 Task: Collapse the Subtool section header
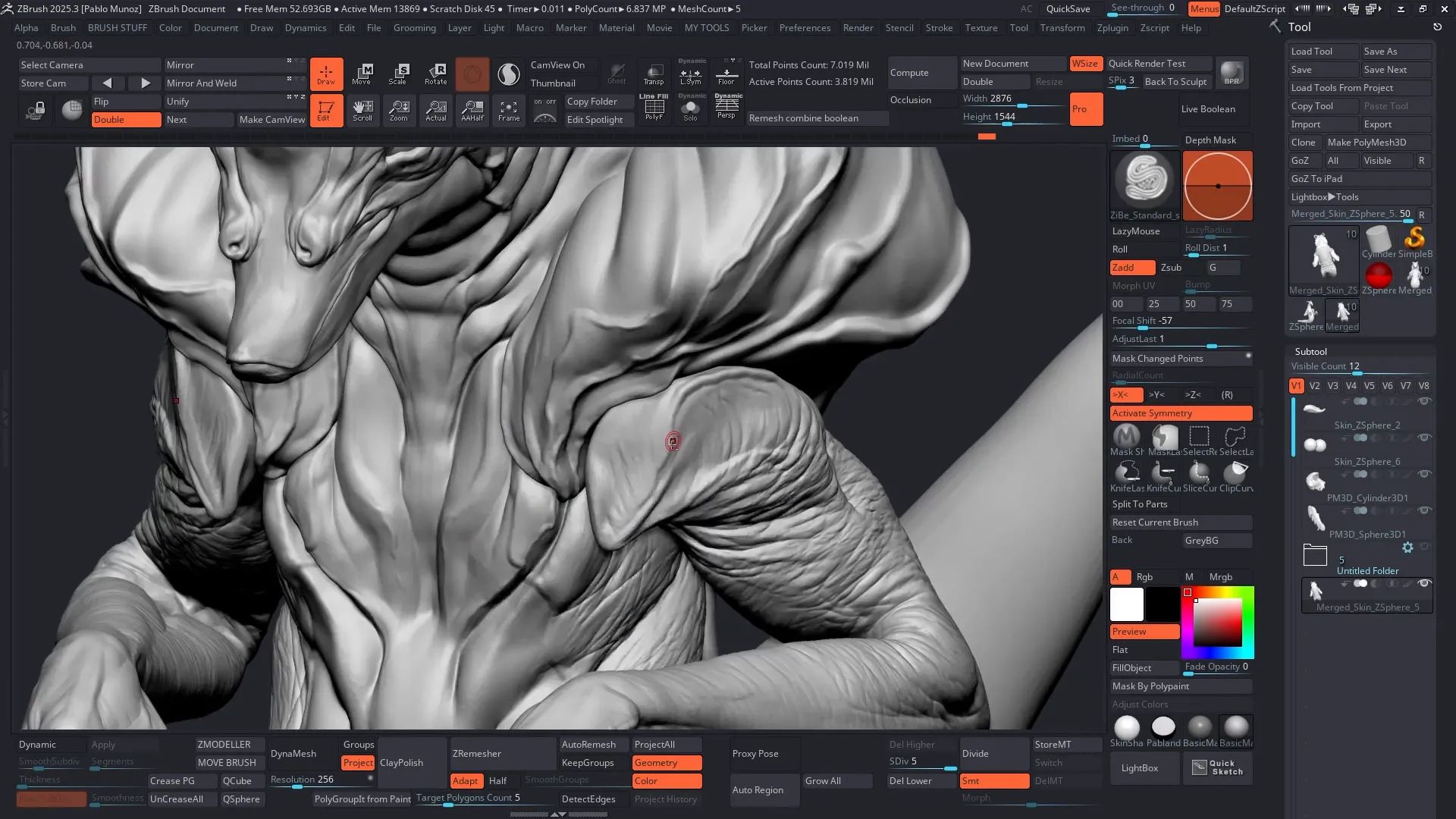1310,352
